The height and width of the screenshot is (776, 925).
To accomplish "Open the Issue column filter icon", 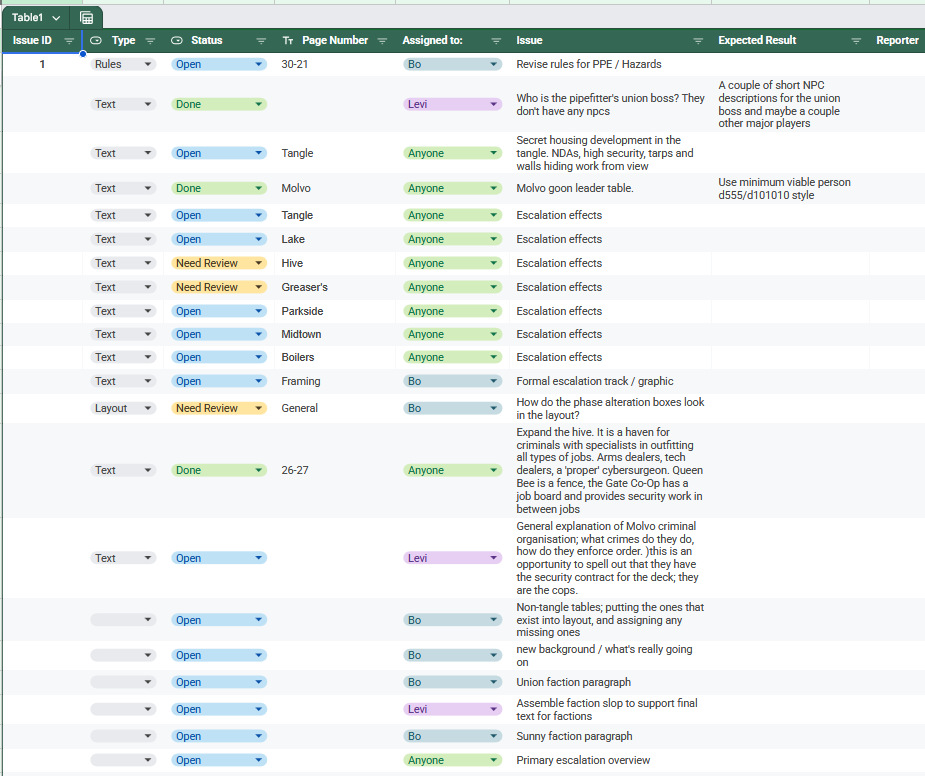I will [698, 41].
